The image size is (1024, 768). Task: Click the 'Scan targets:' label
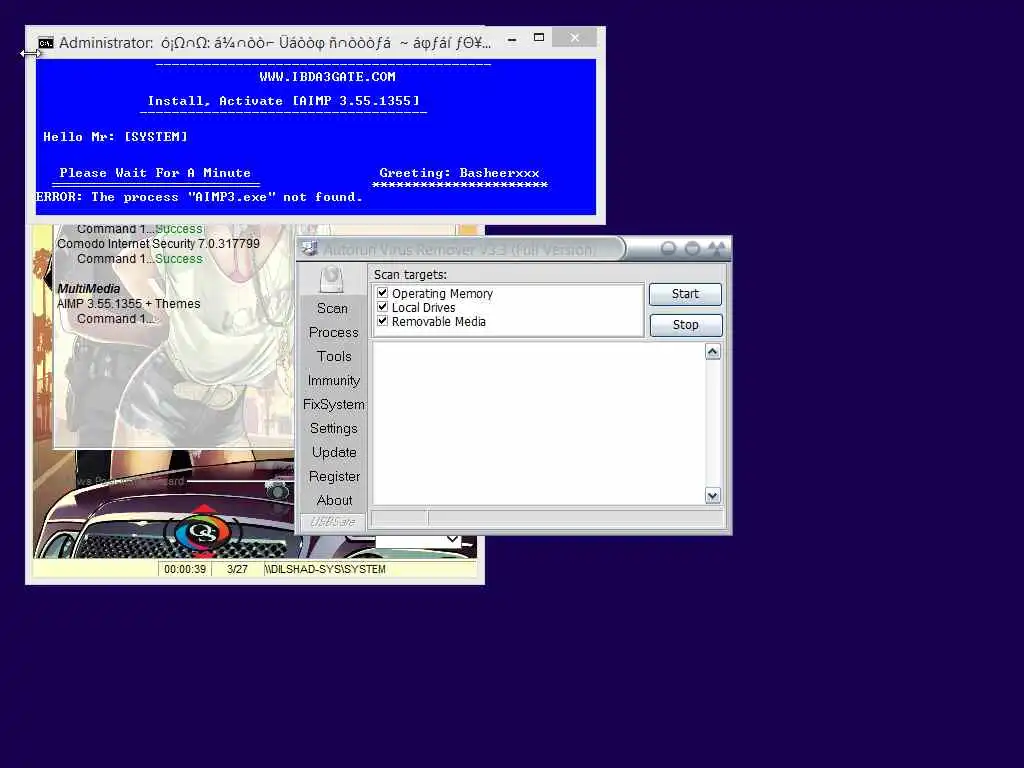(410, 275)
